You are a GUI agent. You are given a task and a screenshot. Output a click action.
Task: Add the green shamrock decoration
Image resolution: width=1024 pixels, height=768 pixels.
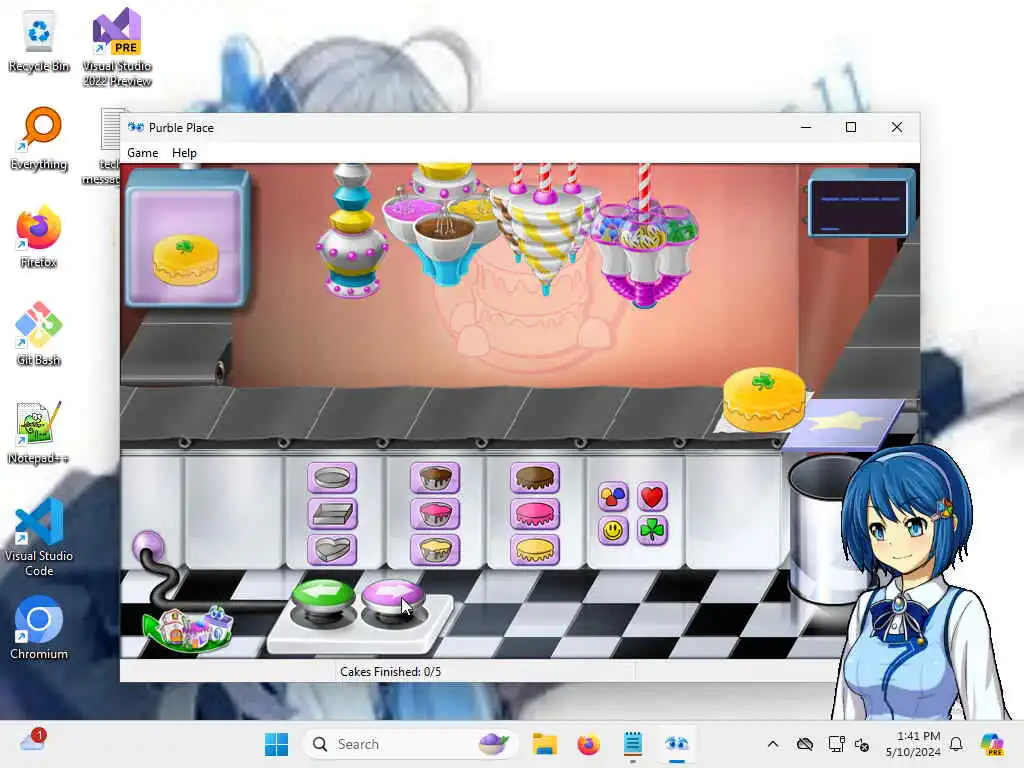click(652, 530)
